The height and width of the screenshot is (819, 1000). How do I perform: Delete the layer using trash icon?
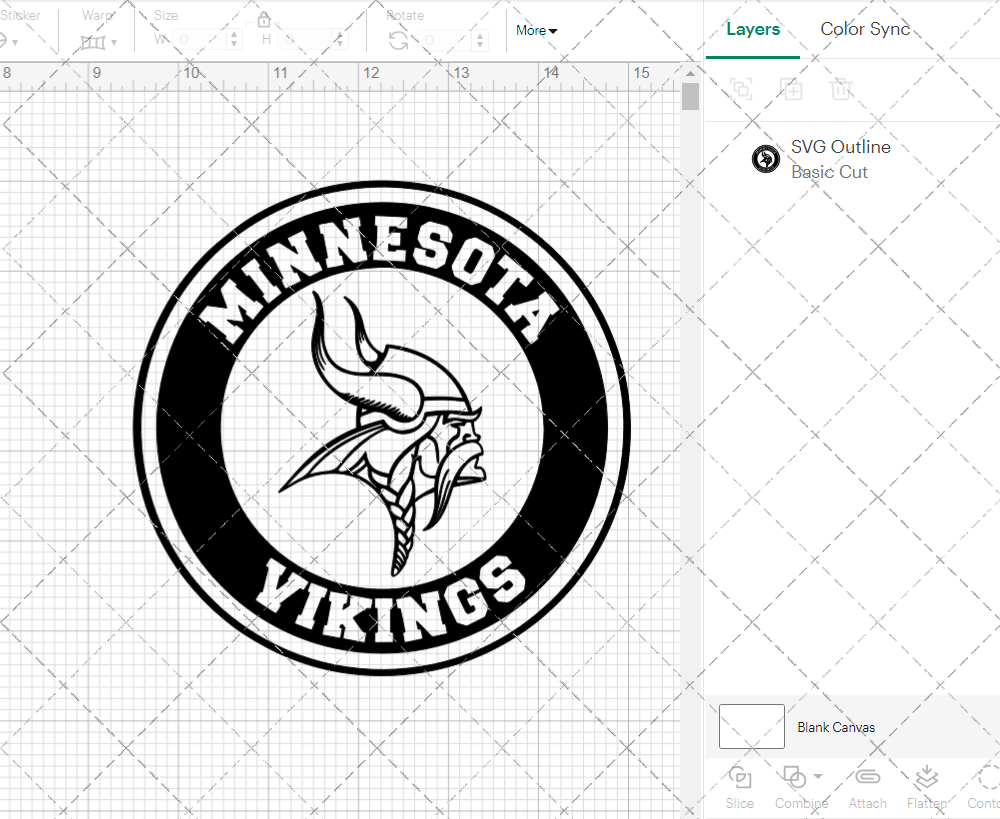(x=841, y=89)
